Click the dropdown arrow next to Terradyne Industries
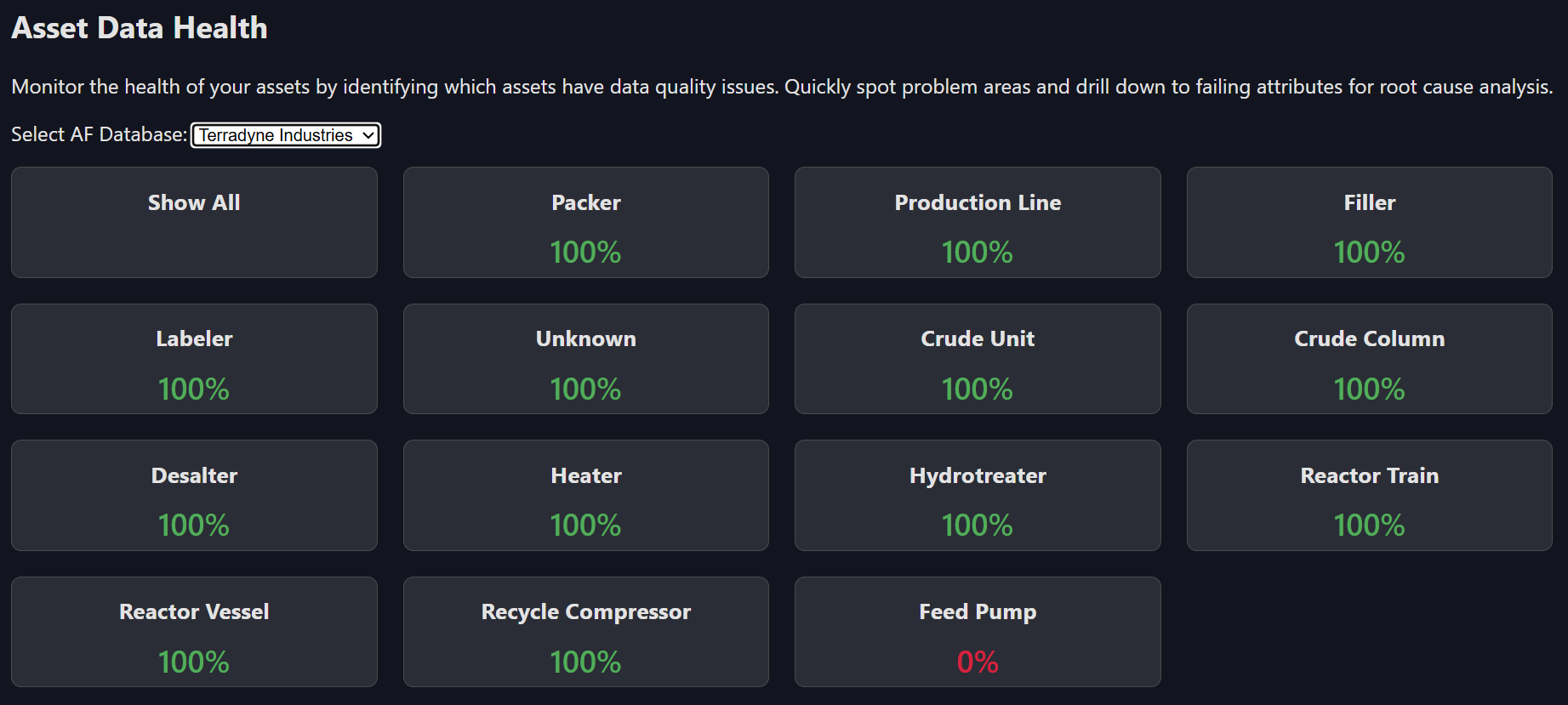The width and height of the screenshot is (1568, 705). click(368, 135)
